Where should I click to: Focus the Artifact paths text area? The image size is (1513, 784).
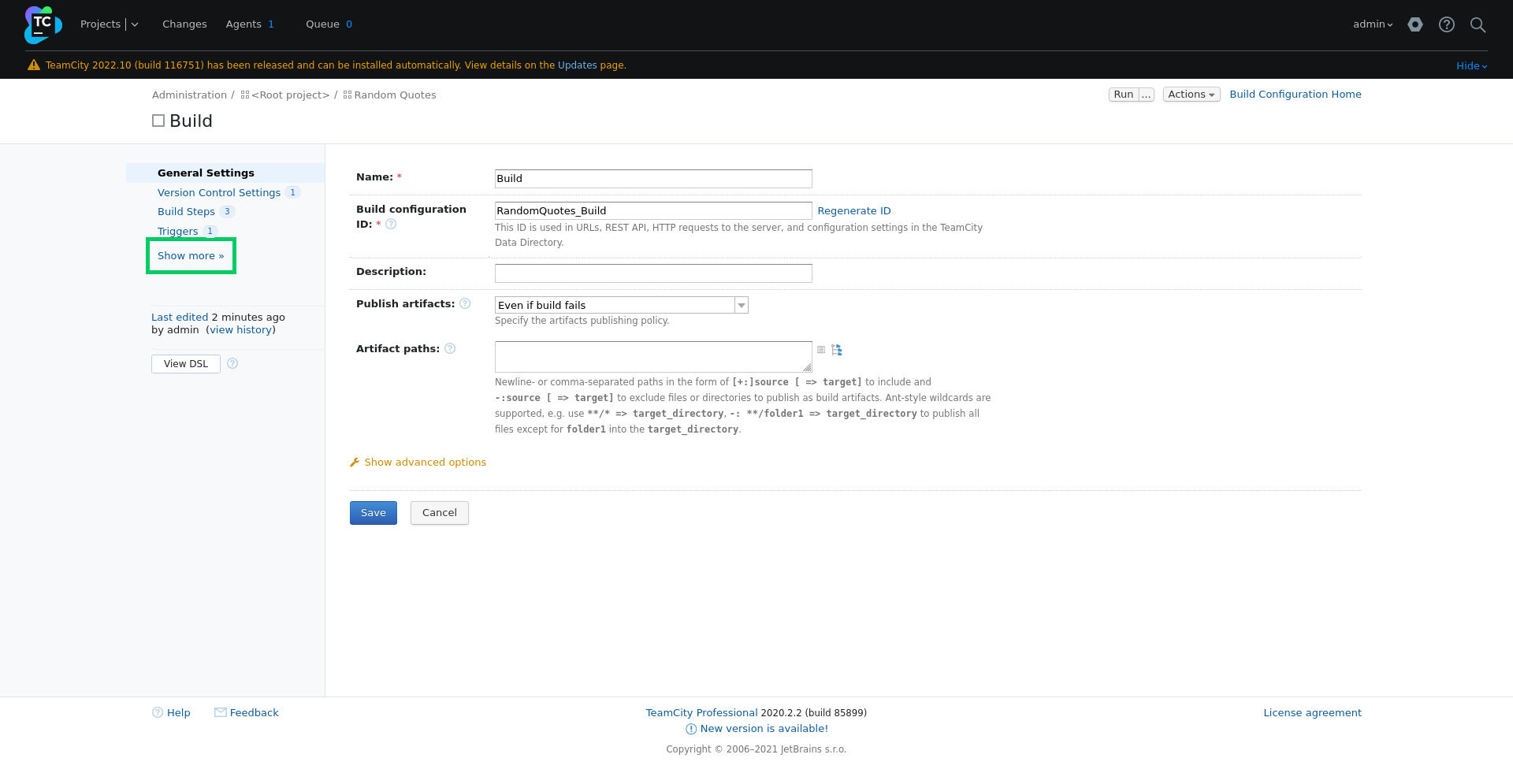(x=653, y=357)
